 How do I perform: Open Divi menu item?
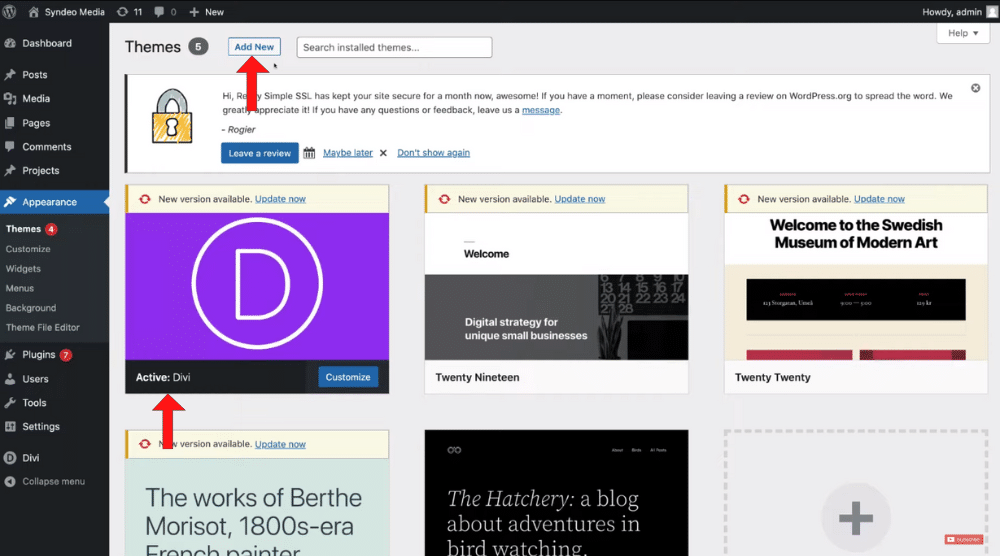tap(31, 458)
